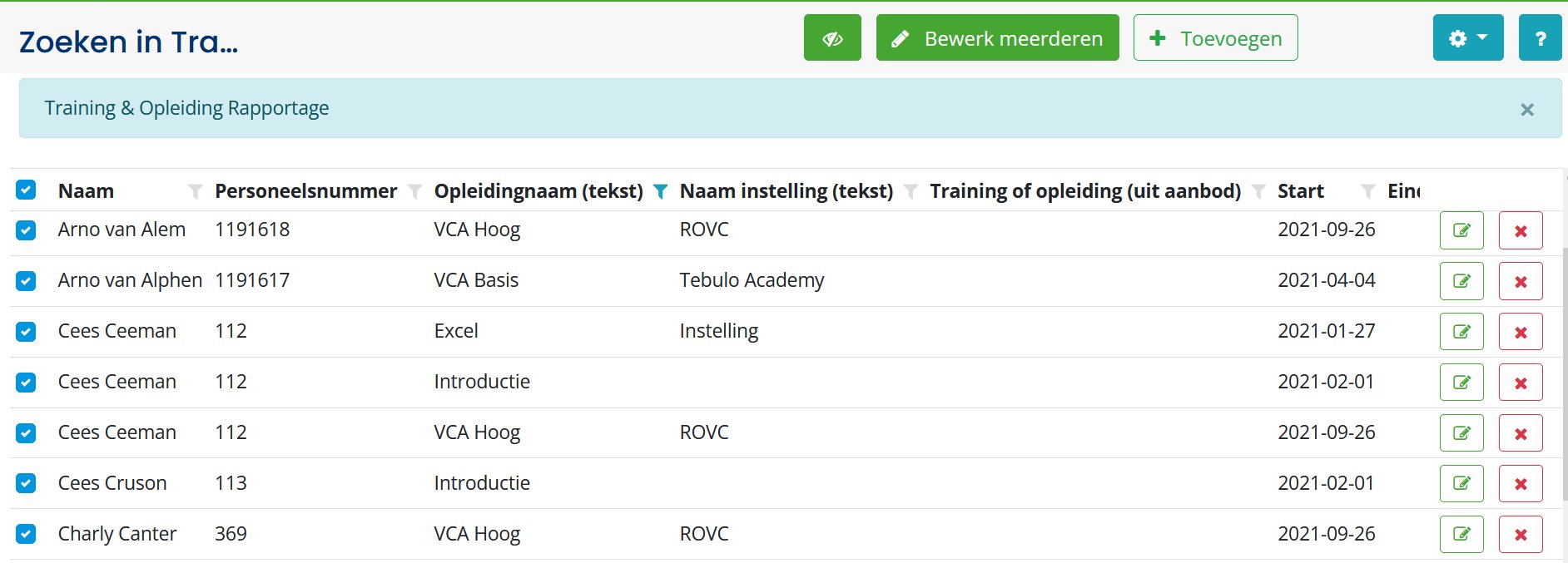Open active filter on Opleidingnaam (tekst) column
This screenshot has height=563, width=1568.
coord(660,192)
